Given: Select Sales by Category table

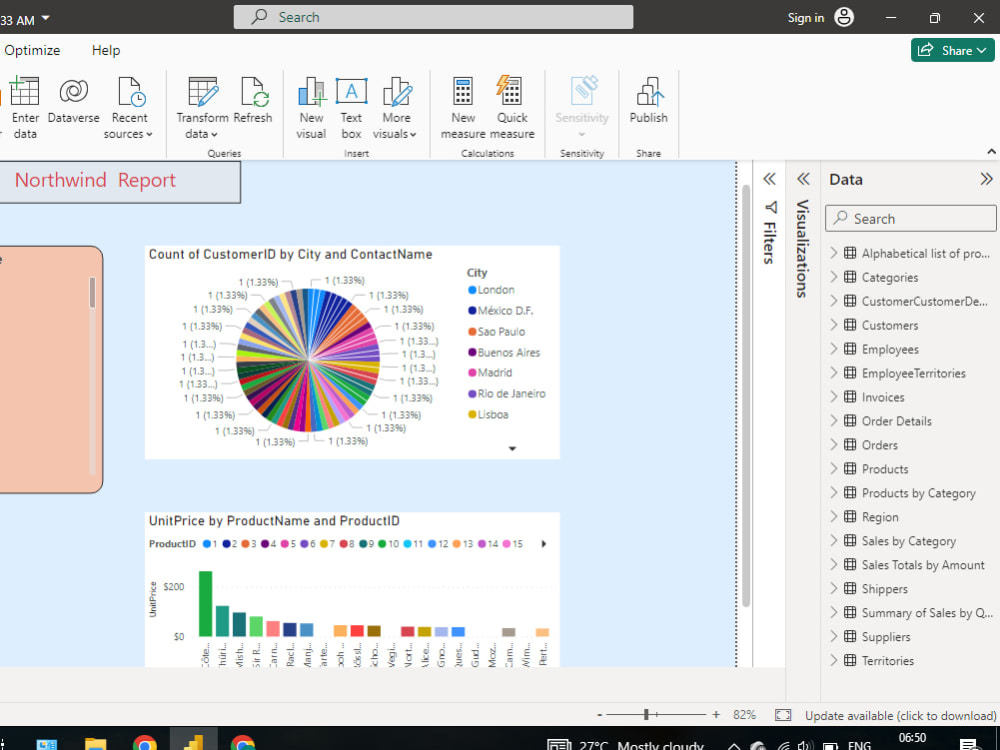Looking at the screenshot, I should tap(909, 541).
